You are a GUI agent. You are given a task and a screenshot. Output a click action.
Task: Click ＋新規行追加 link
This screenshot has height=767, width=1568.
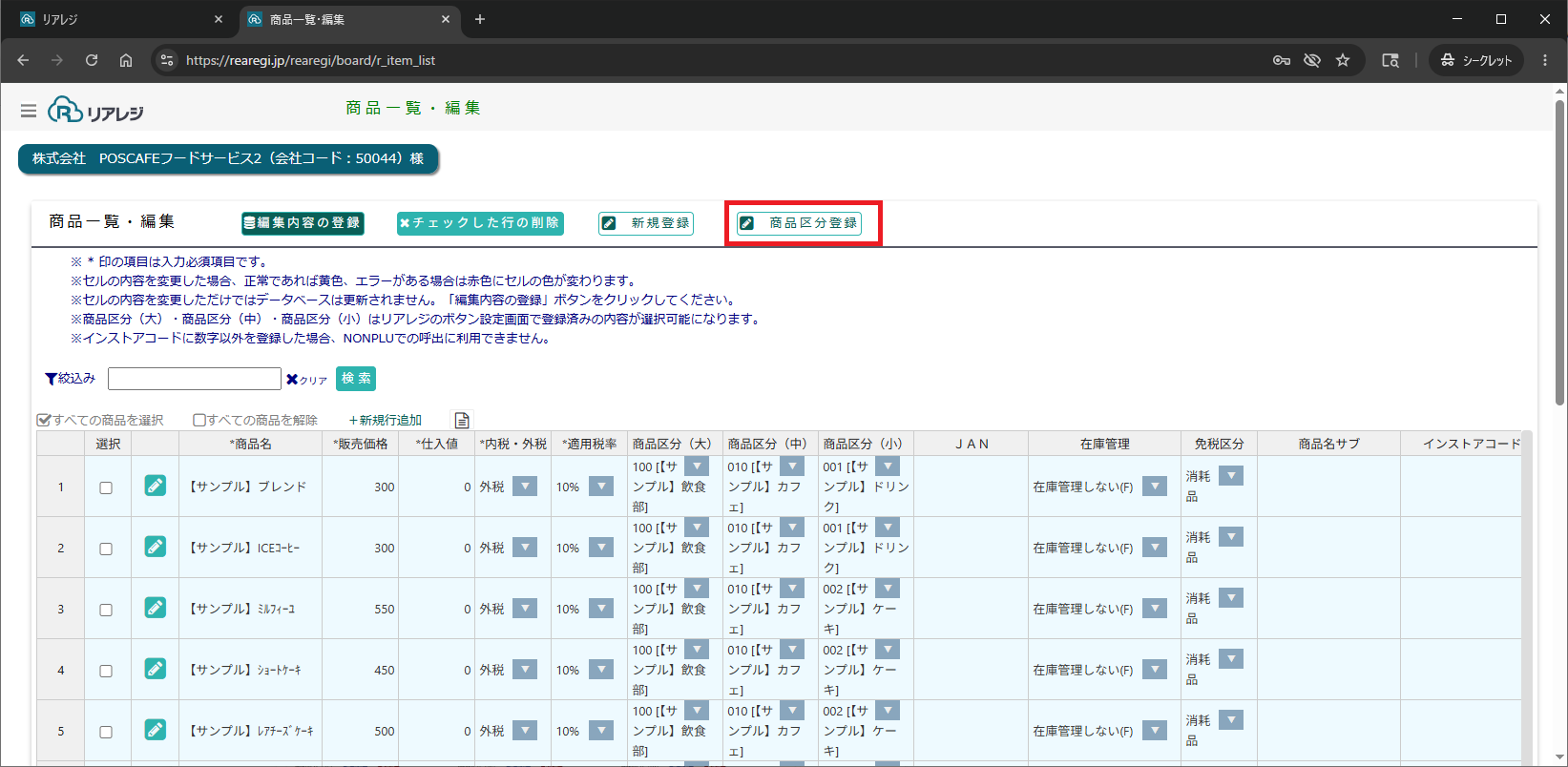tap(386, 420)
